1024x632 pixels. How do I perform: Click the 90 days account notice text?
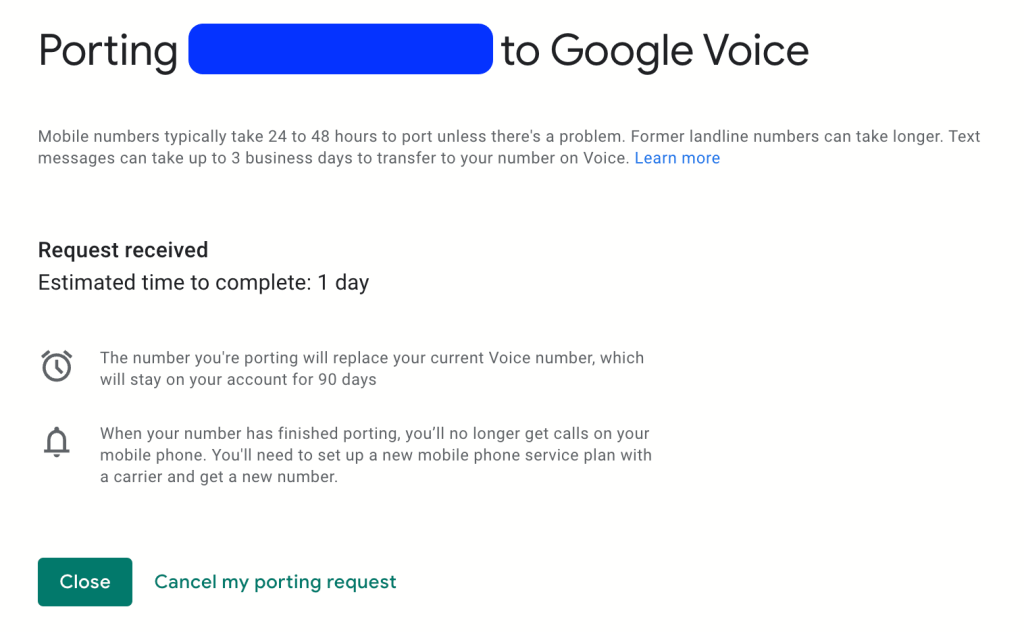coord(370,366)
